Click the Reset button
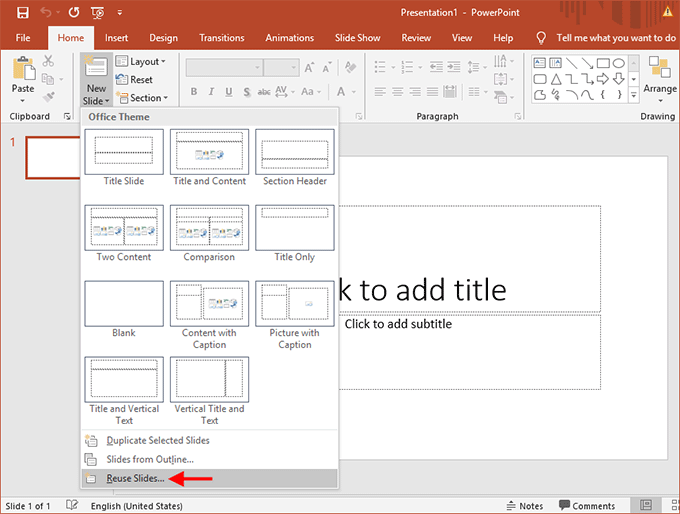Screen dimensions: 680x514 tap(134, 80)
